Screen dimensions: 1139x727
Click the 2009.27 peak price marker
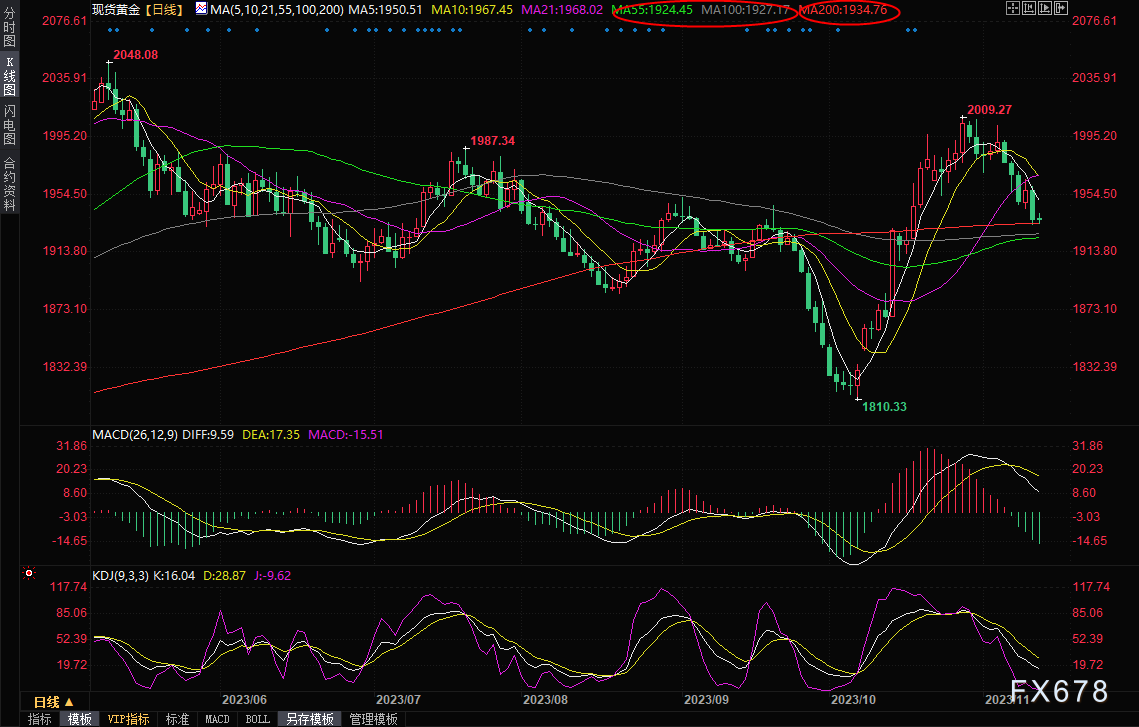pyautogui.click(x=989, y=110)
